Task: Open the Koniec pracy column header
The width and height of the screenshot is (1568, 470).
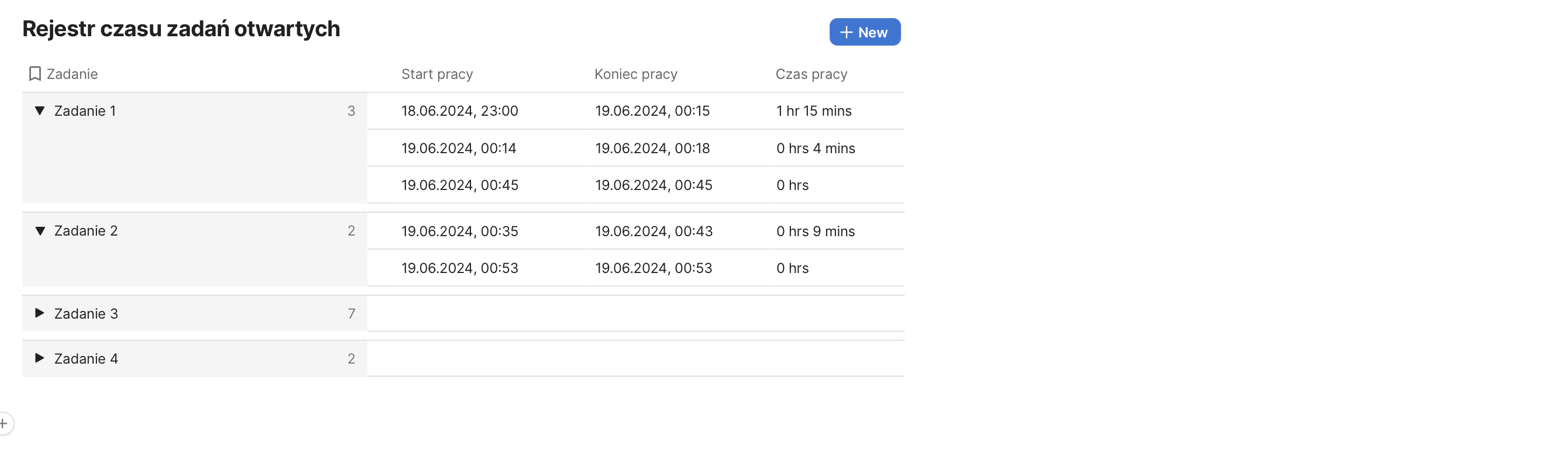Action: point(635,74)
